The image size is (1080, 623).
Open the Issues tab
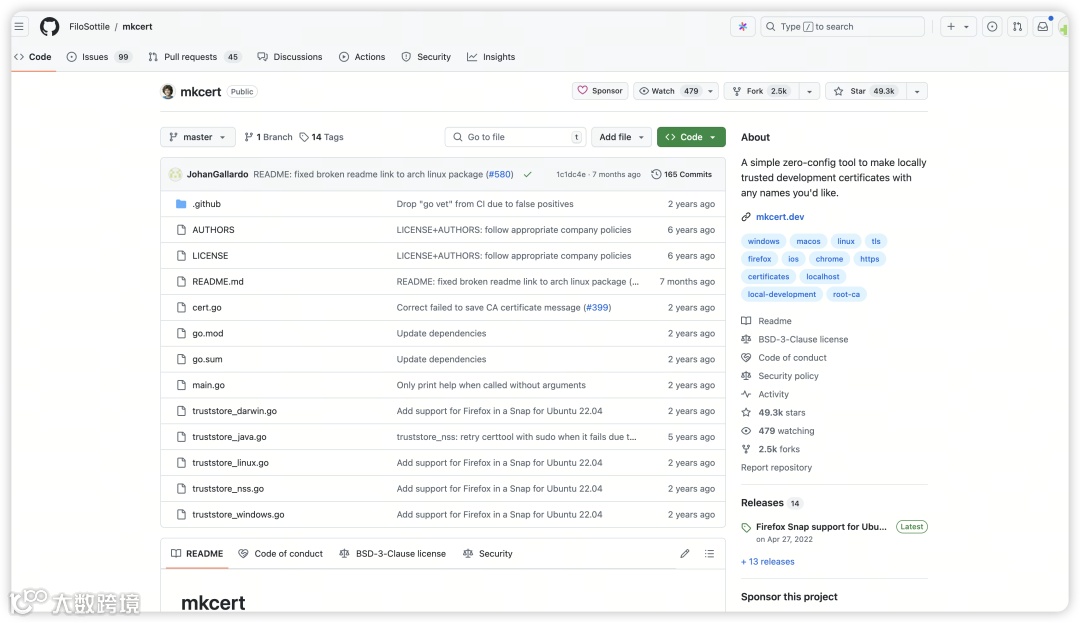(98, 57)
